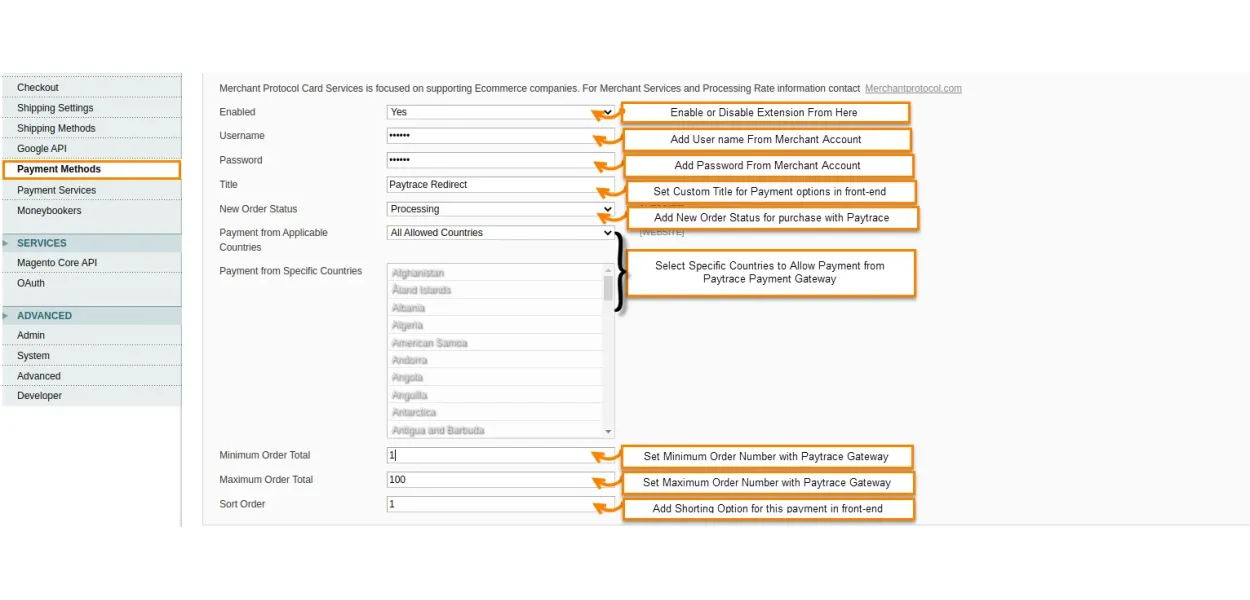Open Shipping Settings in the sidebar
The height and width of the screenshot is (600, 1250).
(x=55, y=108)
